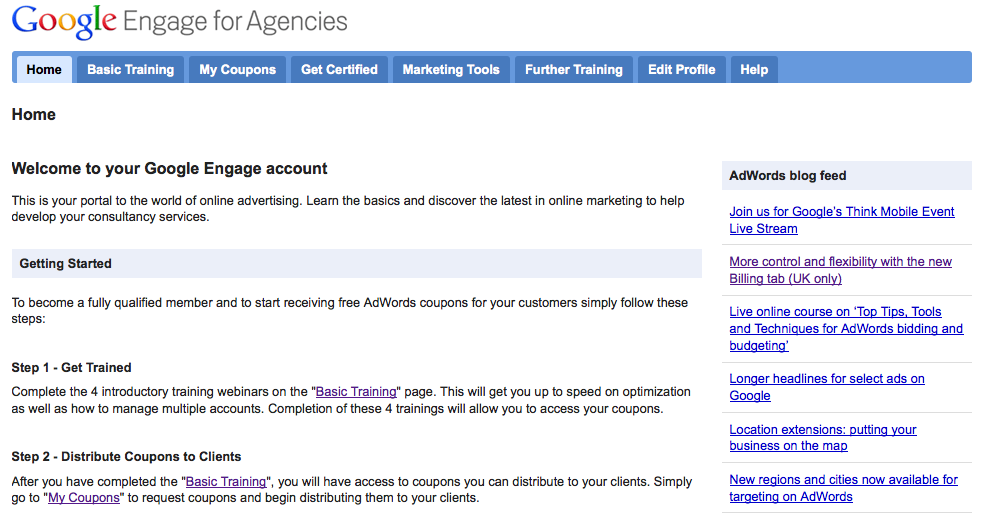Click the AdWords blog feed header
Image resolution: width=998 pixels, height=524 pixels.
click(788, 176)
